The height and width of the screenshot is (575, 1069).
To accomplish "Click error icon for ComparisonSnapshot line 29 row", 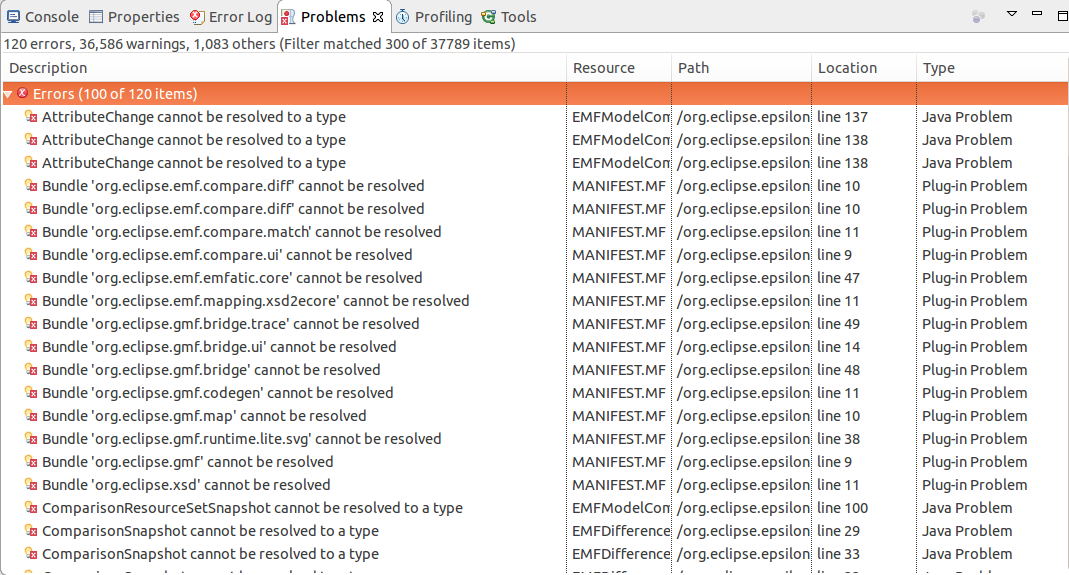I will click(x=31, y=531).
